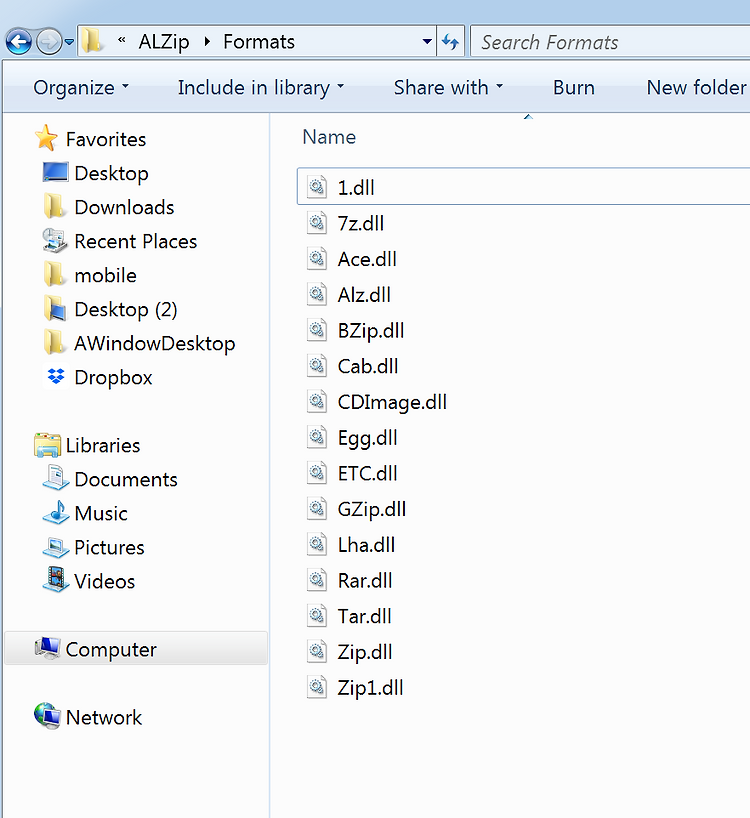Select the Lha.dll file icon
The width and height of the screenshot is (750, 818).
[317, 544]
